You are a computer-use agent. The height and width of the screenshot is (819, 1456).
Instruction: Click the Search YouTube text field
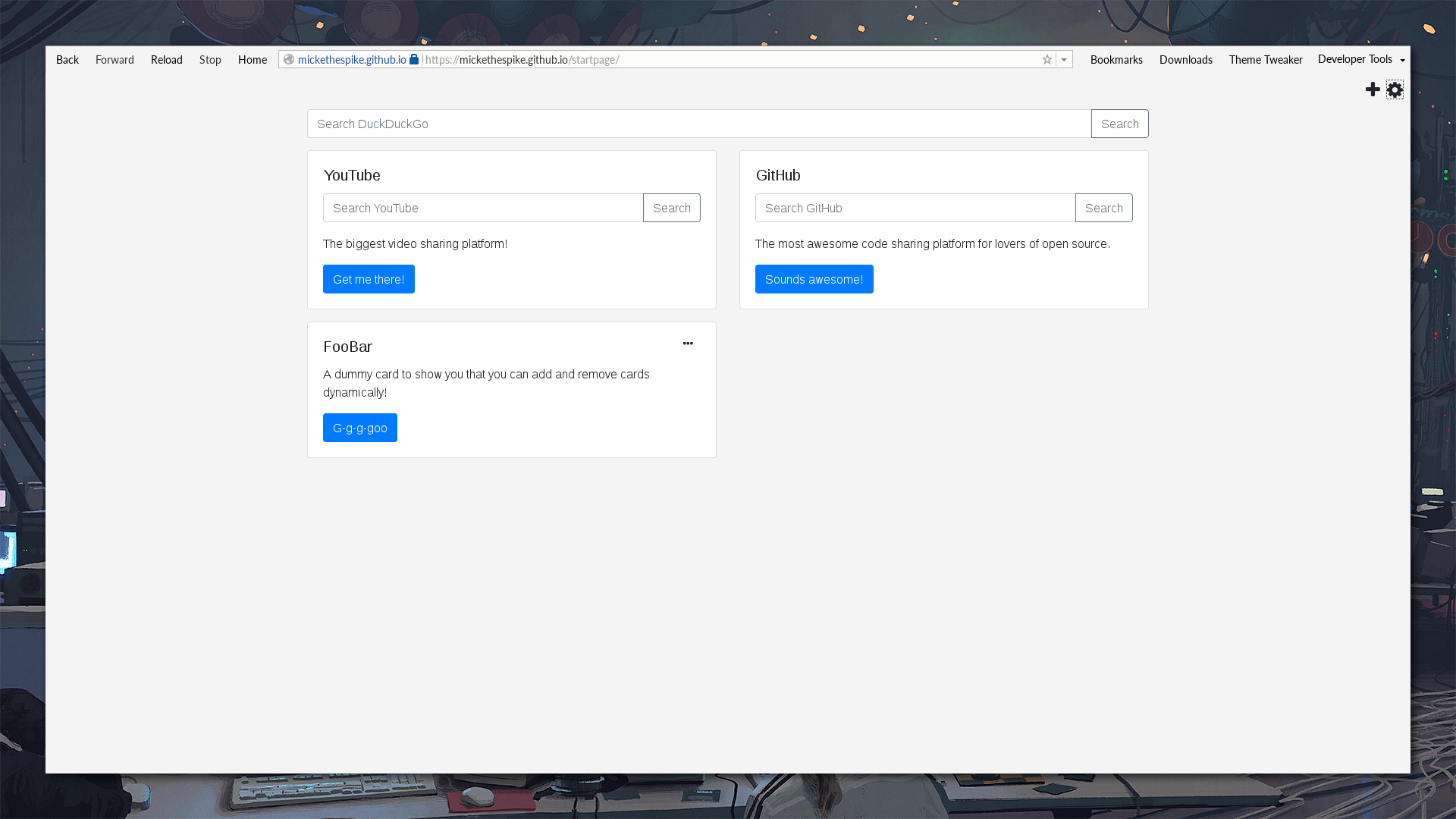(482, 208)
